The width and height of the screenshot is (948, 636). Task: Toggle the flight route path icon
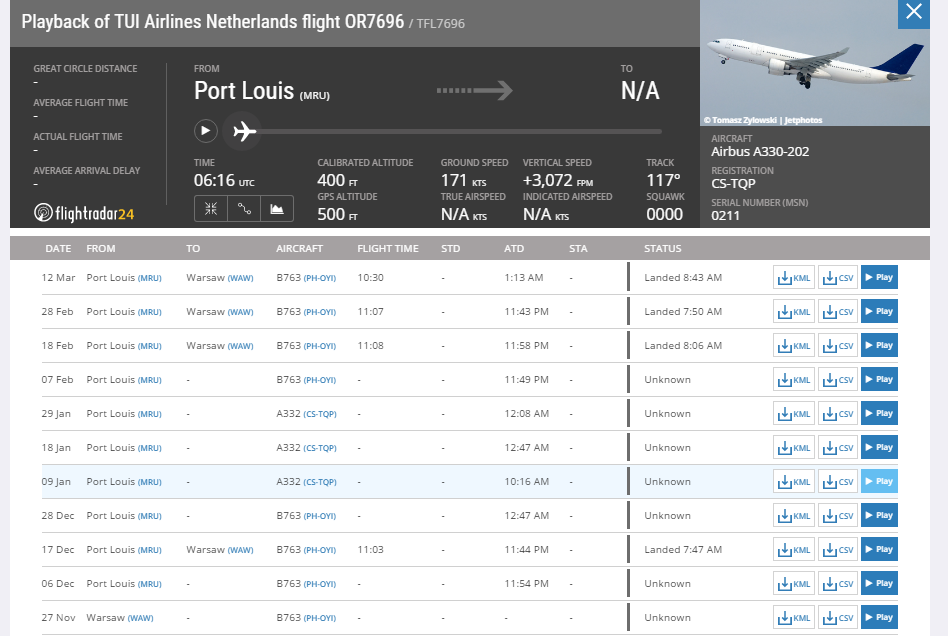244,209
